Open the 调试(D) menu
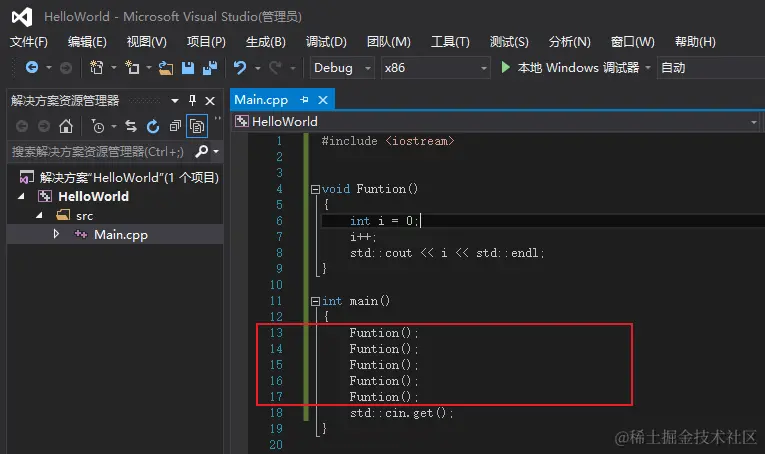This screenshot has width=765, height=454. pyautogui.click(x=326, y=42)
